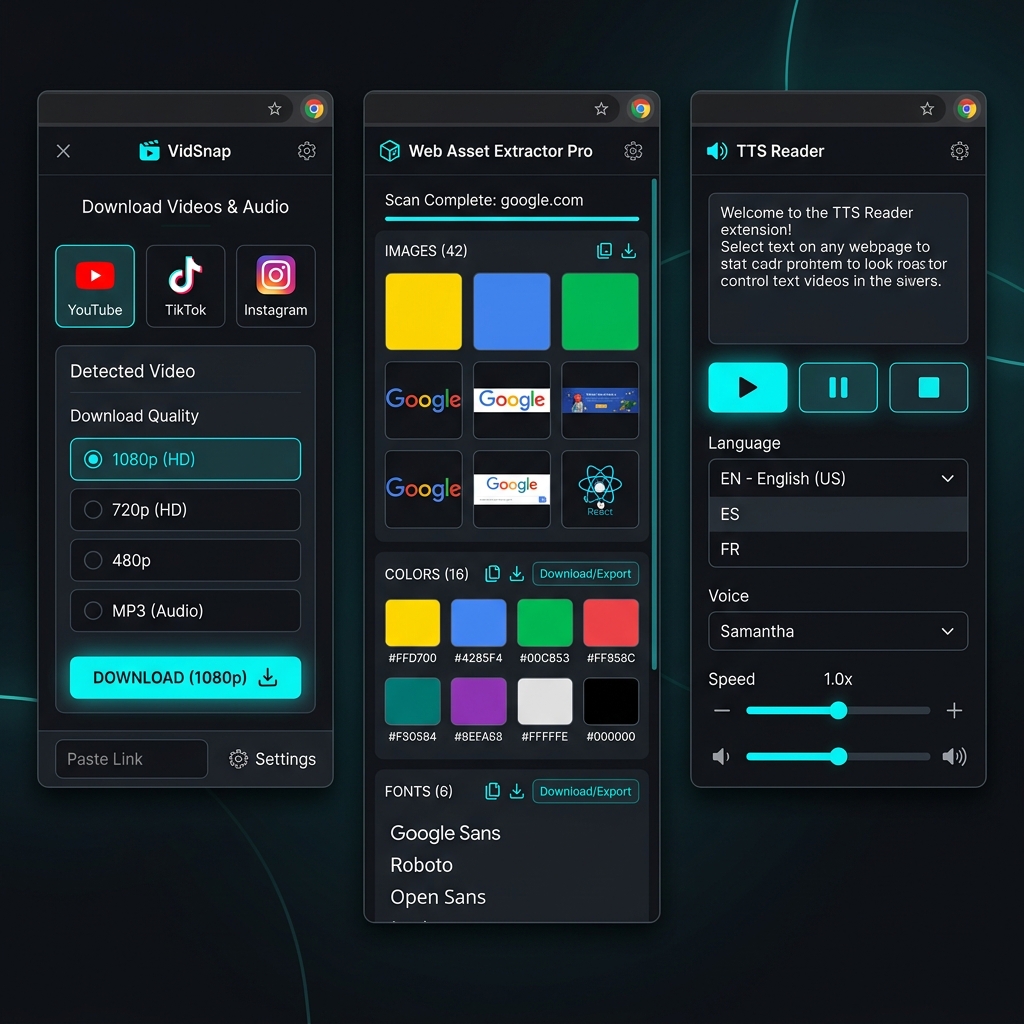The height and width of the screenshot is (1024, 1024).
Task: Click Web Asset Extractor vertical scrollbar
Action: click(x=654, y=424)
